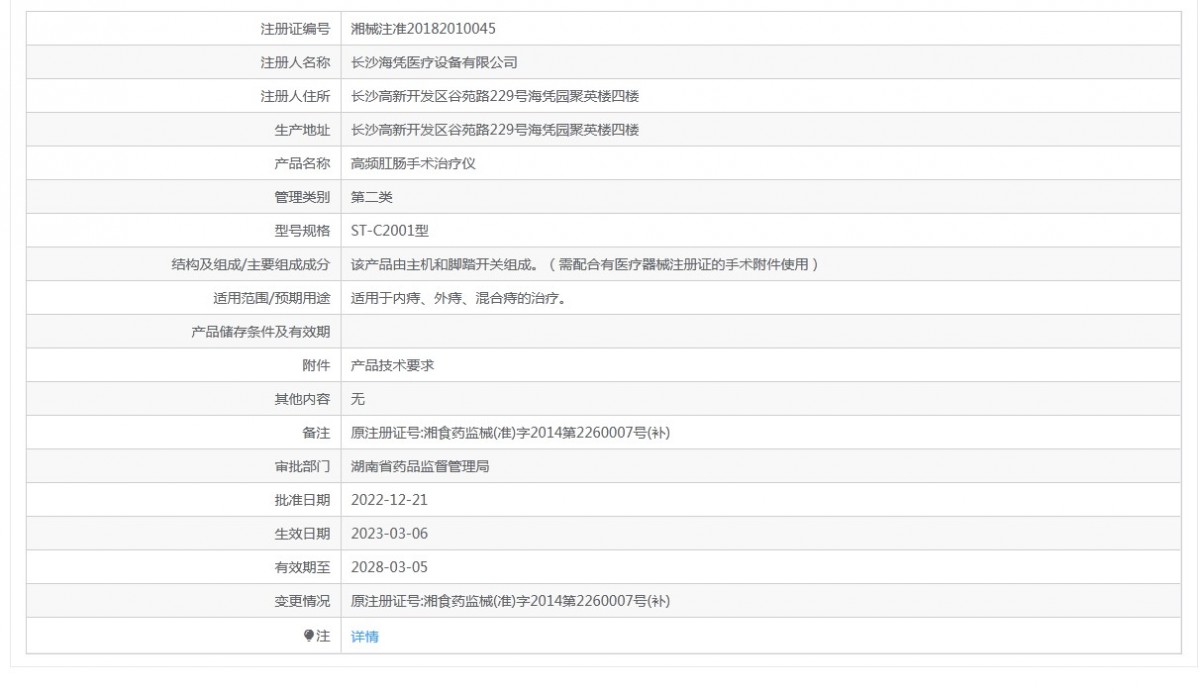This screenshot has height=693, width=1200.
Task: Select the 变更情况 row original registration number
Action: point(510,602)
